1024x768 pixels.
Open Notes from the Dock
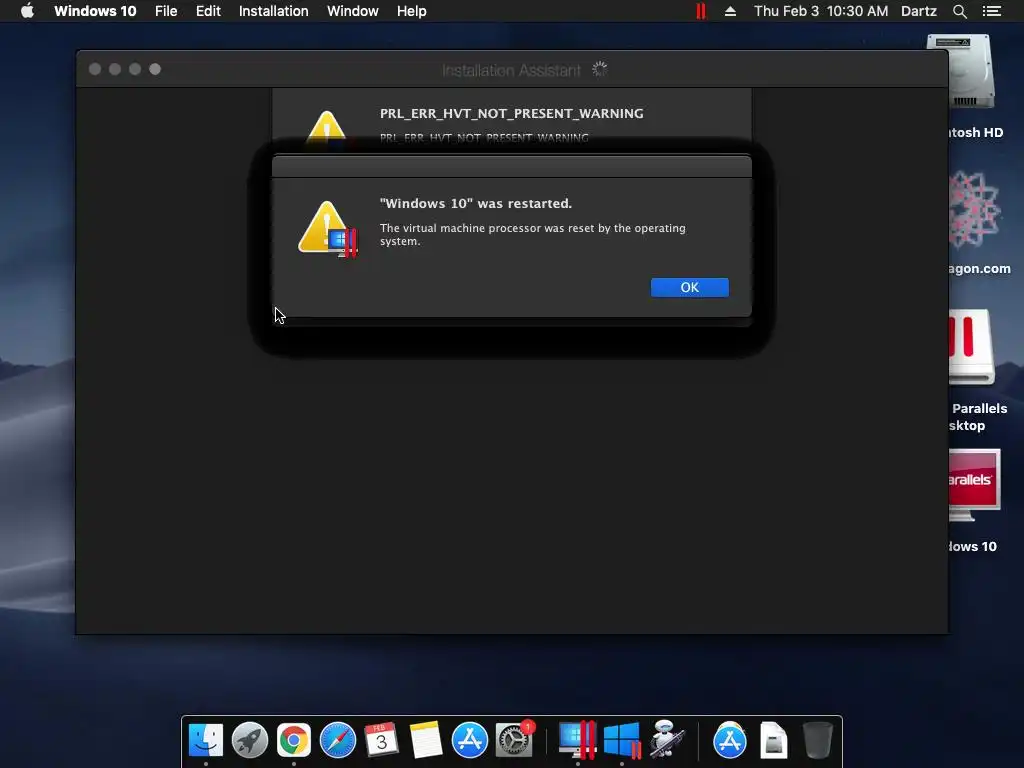coord(426,740)
